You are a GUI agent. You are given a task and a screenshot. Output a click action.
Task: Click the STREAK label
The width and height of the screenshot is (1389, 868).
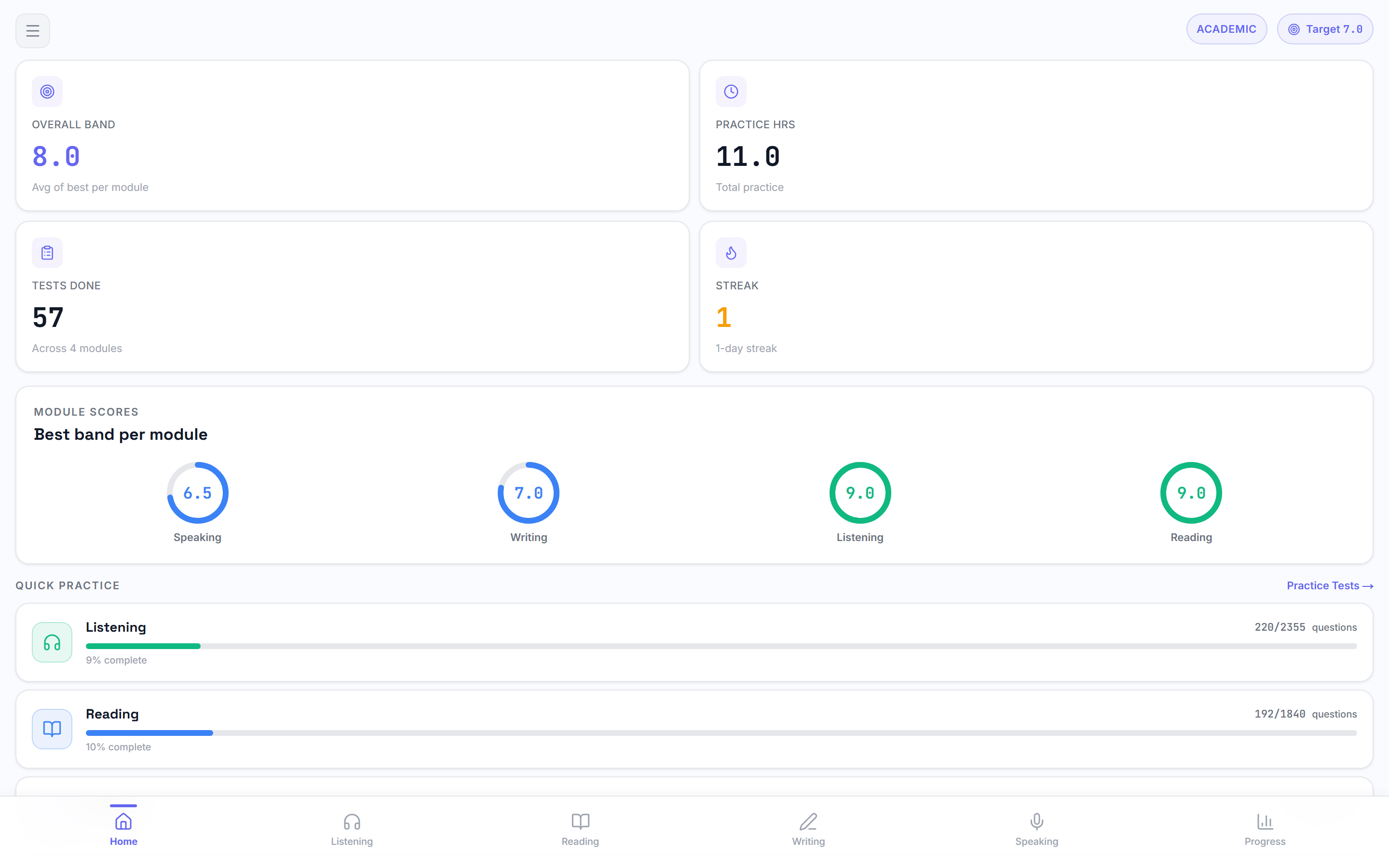click(x=737, y=286)
